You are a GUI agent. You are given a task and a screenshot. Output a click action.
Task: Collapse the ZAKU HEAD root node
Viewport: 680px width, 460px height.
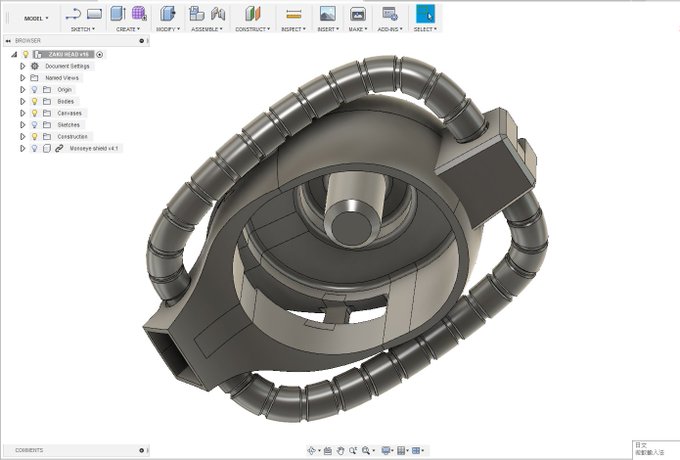(14, 54)
